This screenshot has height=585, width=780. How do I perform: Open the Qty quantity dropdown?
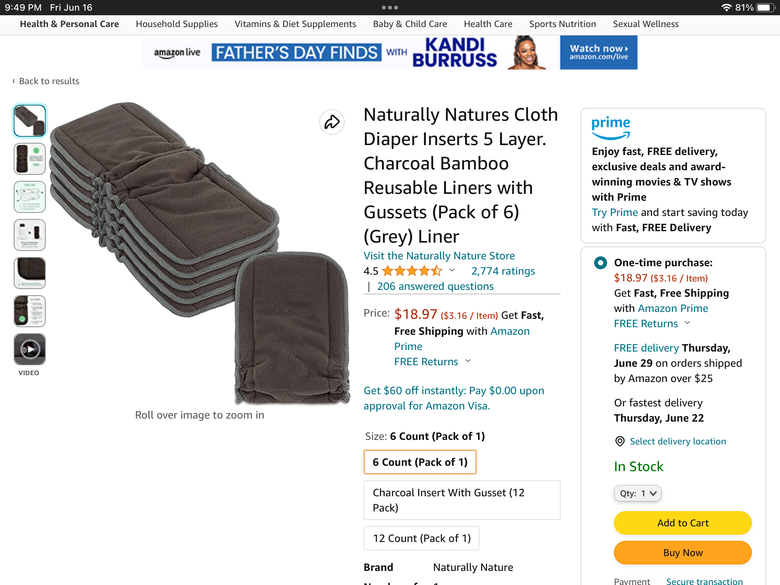click(637, 493)
